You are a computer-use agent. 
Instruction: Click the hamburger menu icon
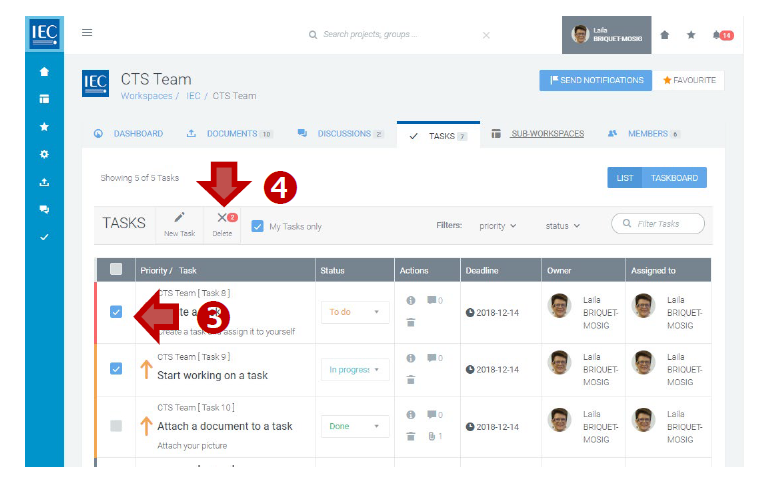click(87, 33)
